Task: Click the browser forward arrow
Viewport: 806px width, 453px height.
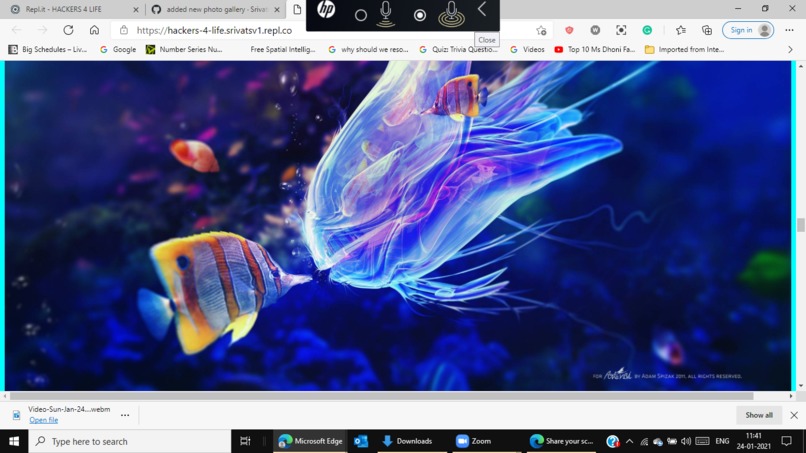Action: pyautogui.click(x=42, y=30)
